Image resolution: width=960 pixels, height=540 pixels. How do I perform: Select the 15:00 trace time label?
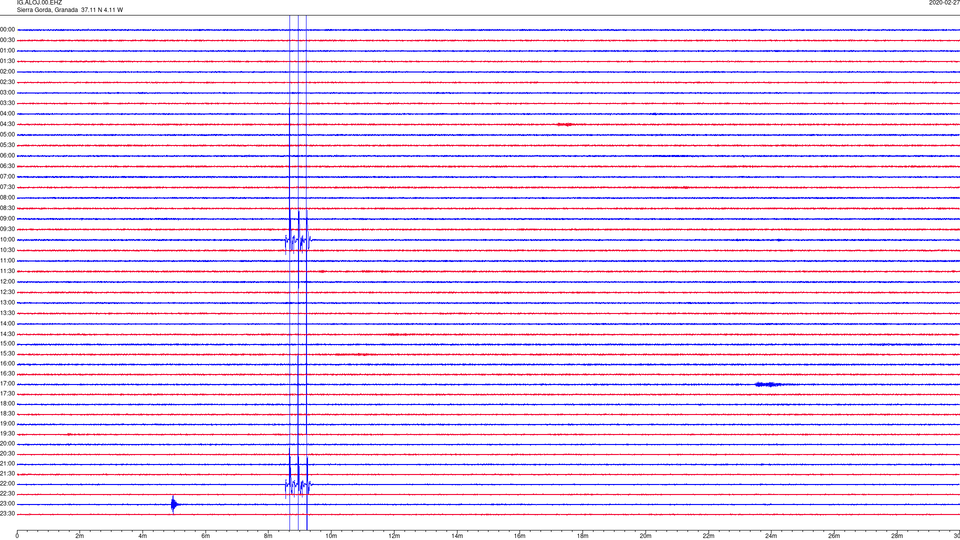click(7, 344)
